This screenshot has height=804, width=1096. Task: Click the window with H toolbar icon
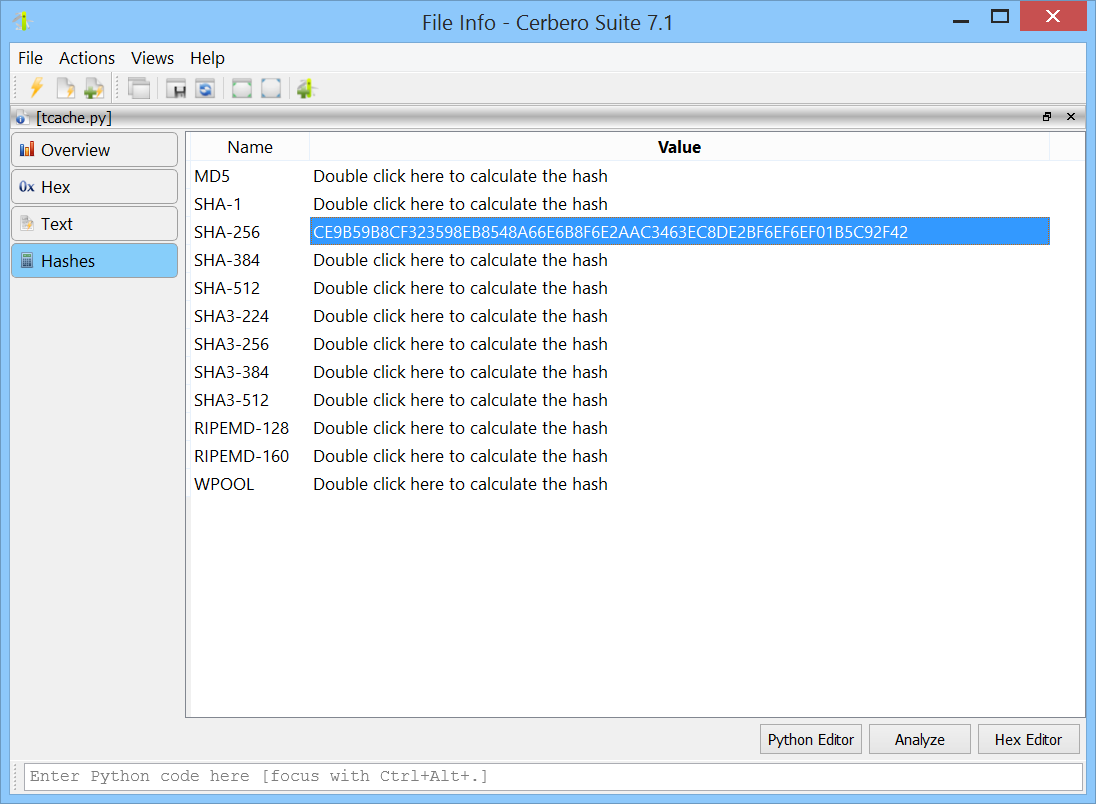click(x=175, y=89)
